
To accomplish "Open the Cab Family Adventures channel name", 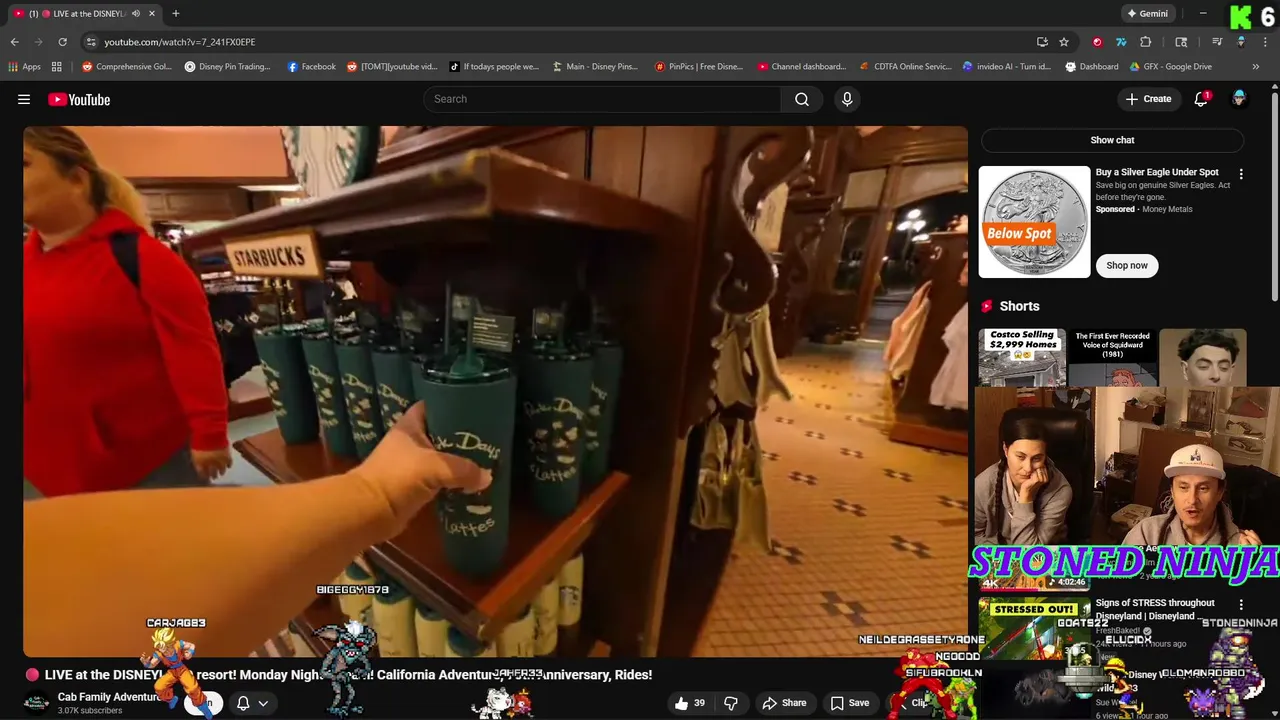I will (109, 697).
